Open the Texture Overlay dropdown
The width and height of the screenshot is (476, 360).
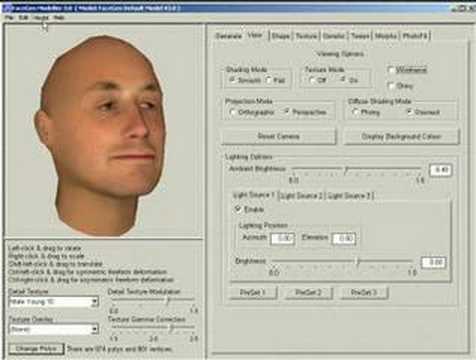(x=53, y=329)
